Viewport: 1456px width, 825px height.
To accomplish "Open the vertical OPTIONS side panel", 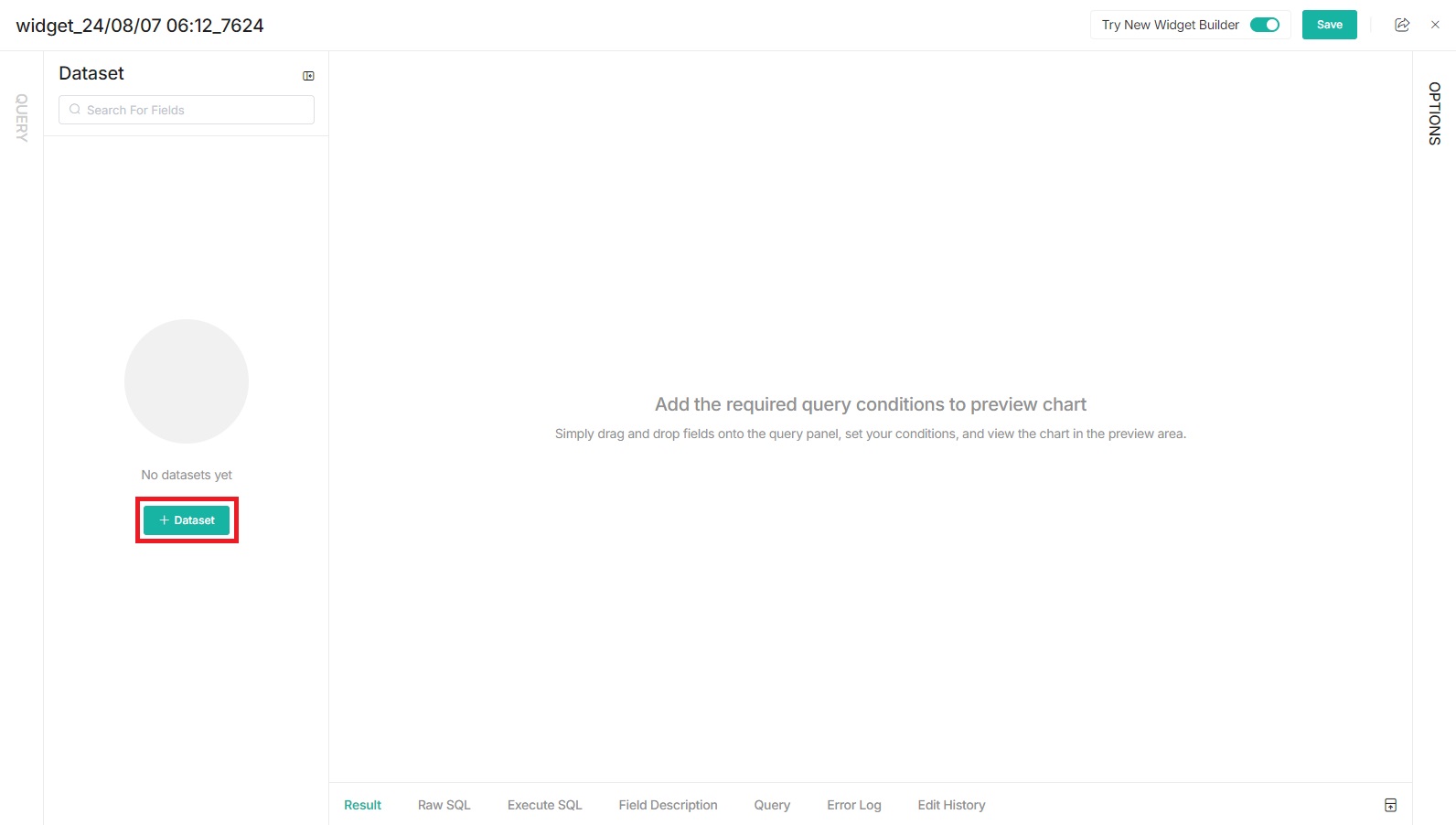I will click(1434, 113).
